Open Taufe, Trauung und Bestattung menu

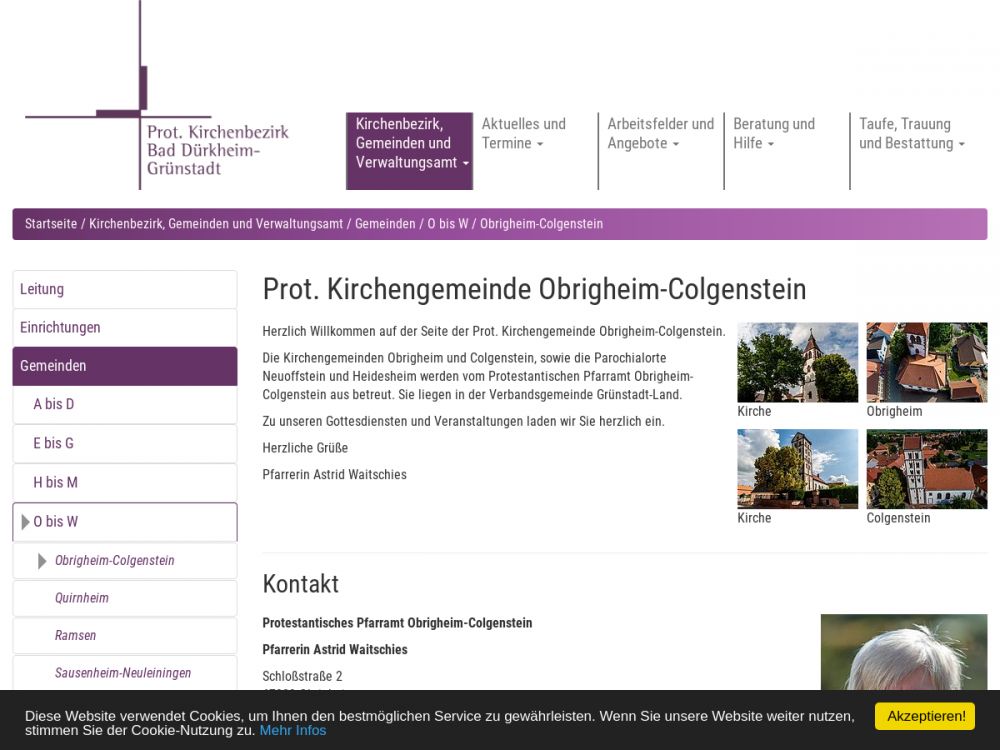click(x=911, y=134)
